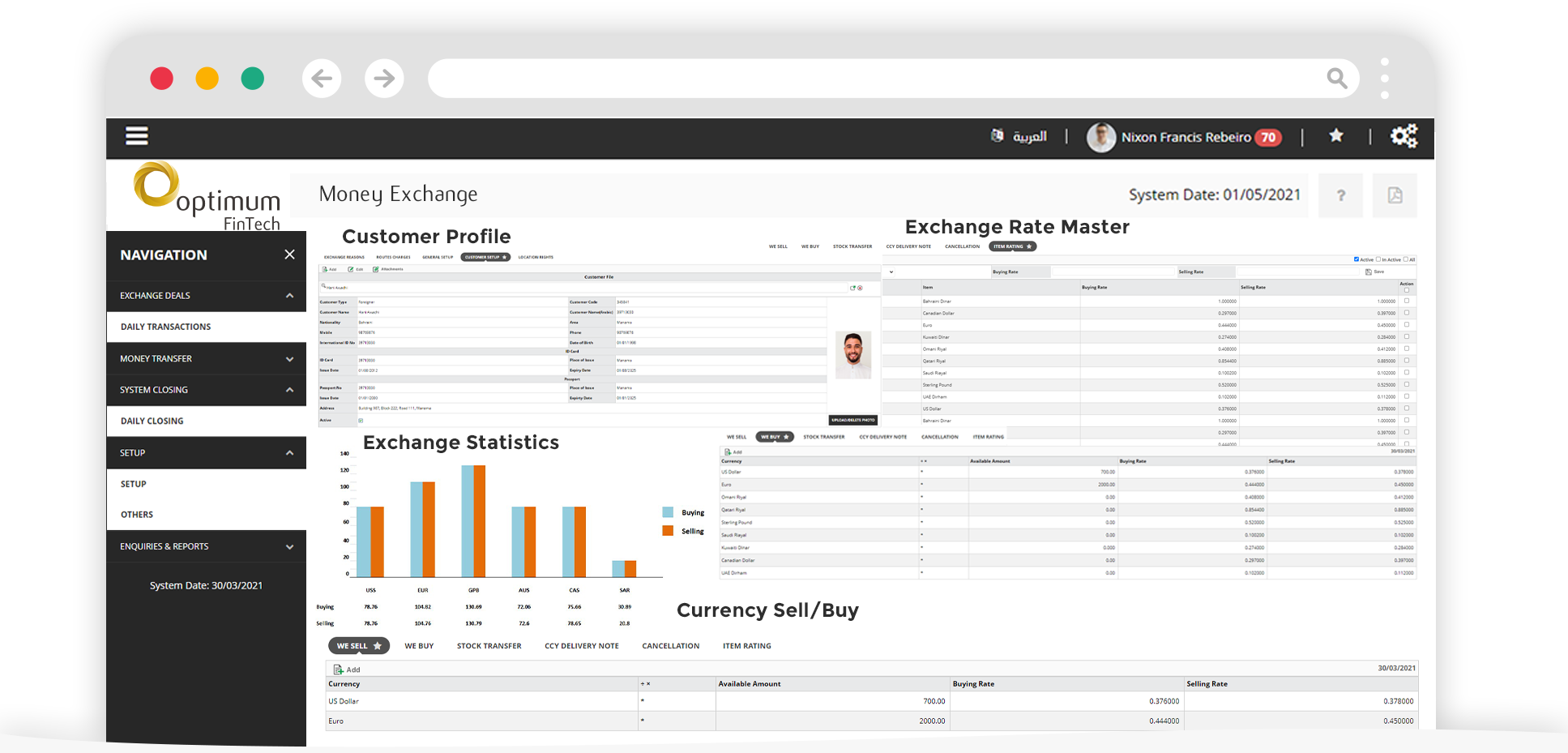Open the CCY Delivery Note tab at bottom
Screen dimensions: 1568x753
click(581, 646)
